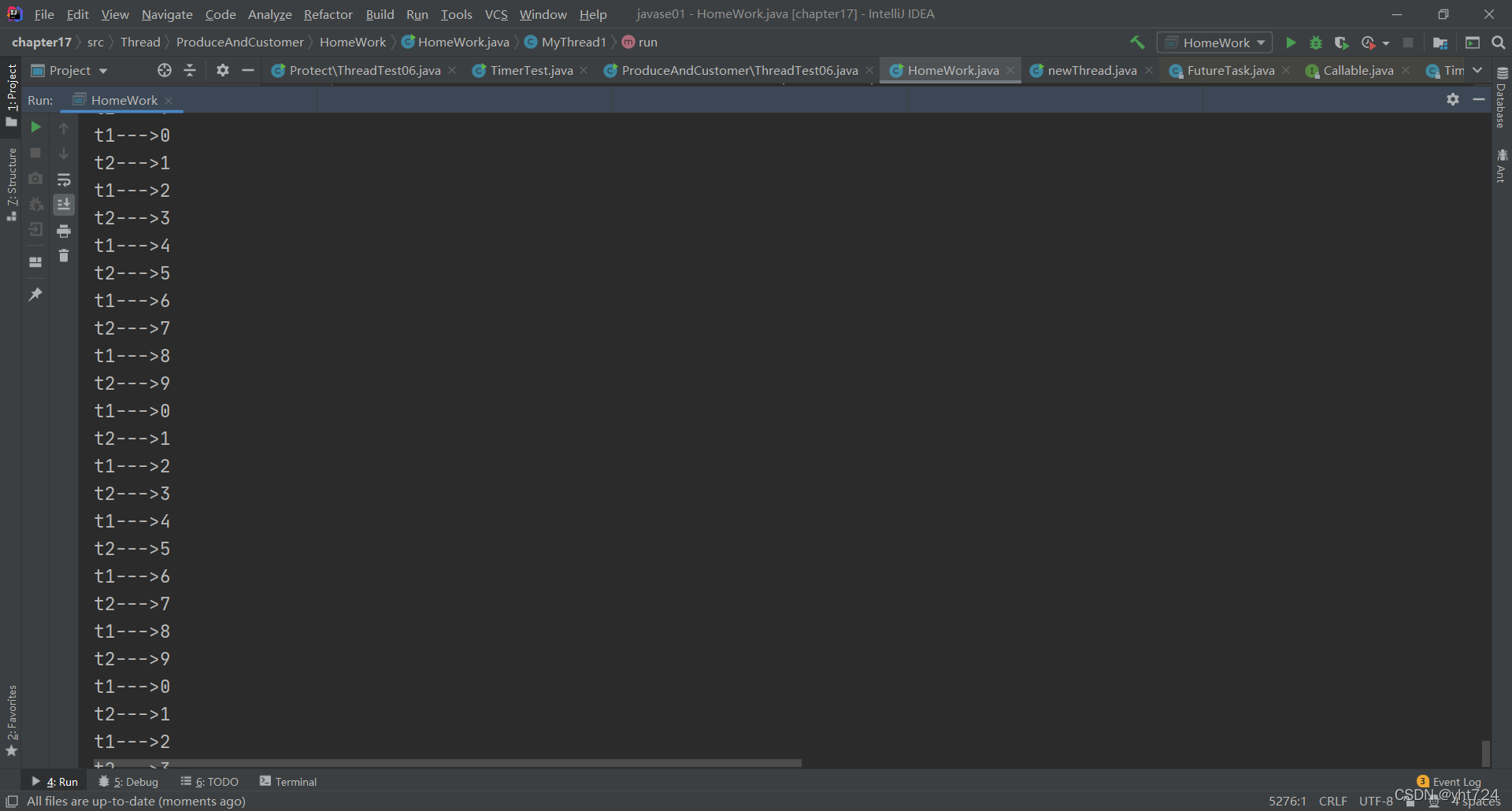
Task: Toggle the 1: Project side panel
Action: click(x=11, y=94)
